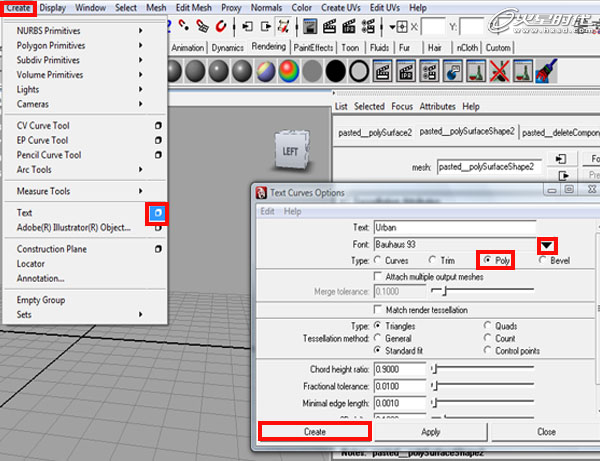This screenshot has height=461, width=600.
Task: Click the Create button in Text Curves Options
Action: 315,432
